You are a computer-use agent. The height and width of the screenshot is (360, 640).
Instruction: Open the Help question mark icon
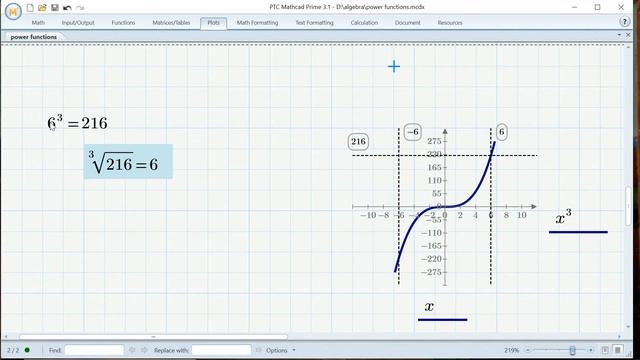coord(624,22)
